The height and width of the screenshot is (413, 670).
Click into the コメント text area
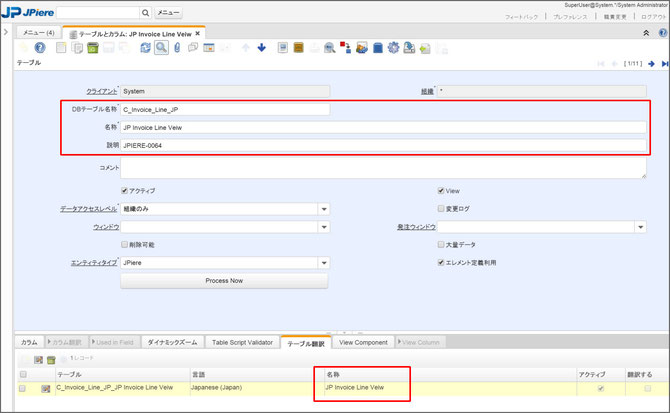coord(383,168)
